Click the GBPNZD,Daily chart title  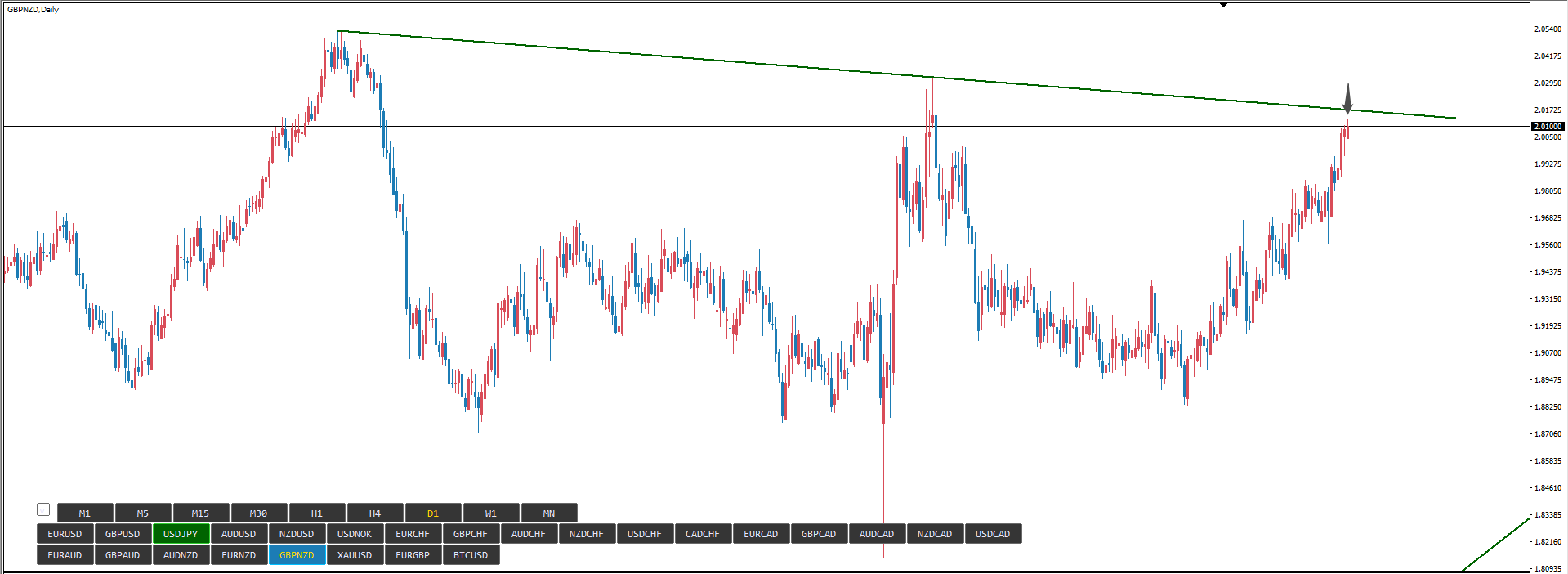(x=33, y=10)
